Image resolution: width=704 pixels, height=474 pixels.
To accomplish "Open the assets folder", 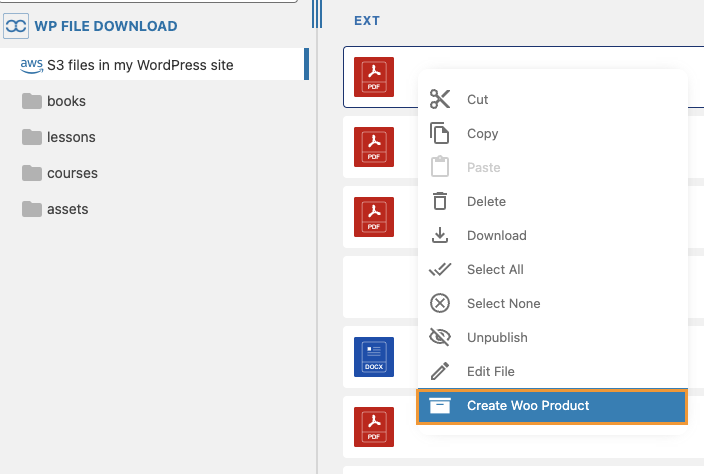I will (67, 209).
